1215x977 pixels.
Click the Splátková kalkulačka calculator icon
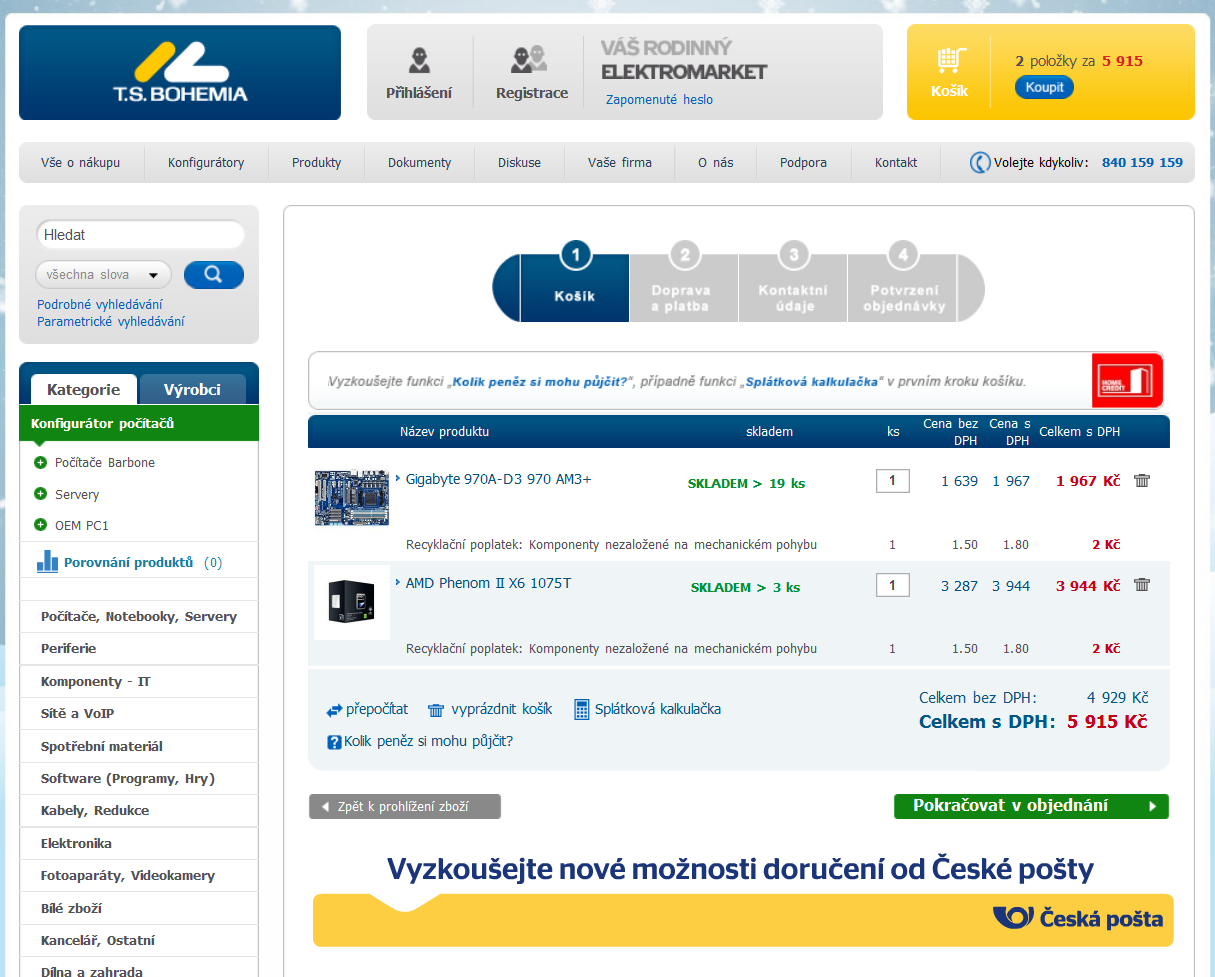point(582,710)
